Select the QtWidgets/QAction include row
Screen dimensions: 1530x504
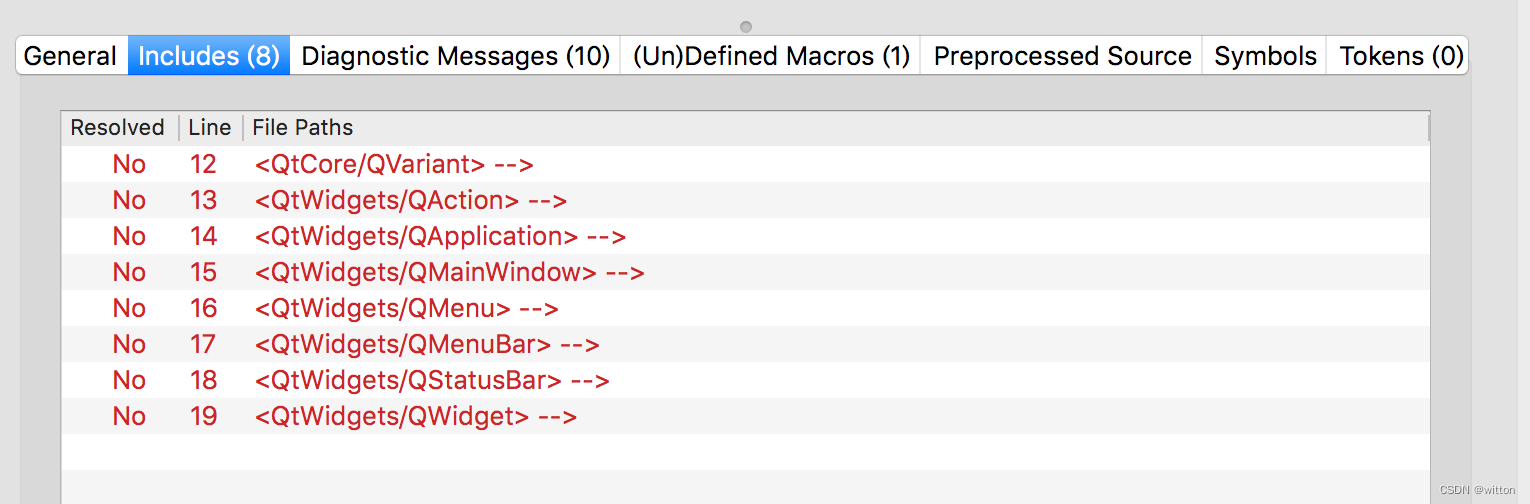[x=410, y=201]
